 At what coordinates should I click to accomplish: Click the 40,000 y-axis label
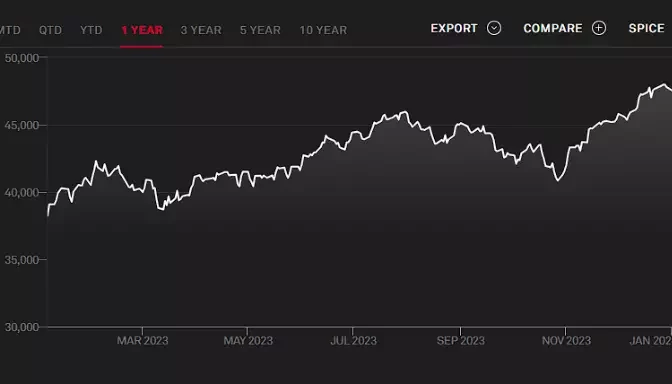pyautogui.click(x=21, y=192)
